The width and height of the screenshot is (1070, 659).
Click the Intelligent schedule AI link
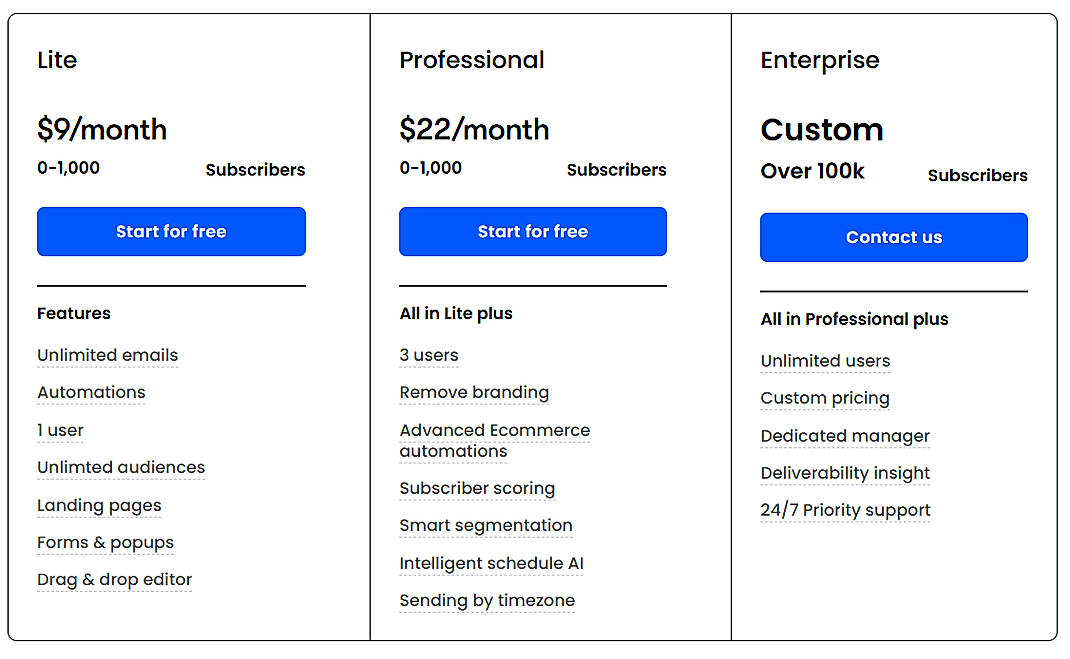pos(492,563)
